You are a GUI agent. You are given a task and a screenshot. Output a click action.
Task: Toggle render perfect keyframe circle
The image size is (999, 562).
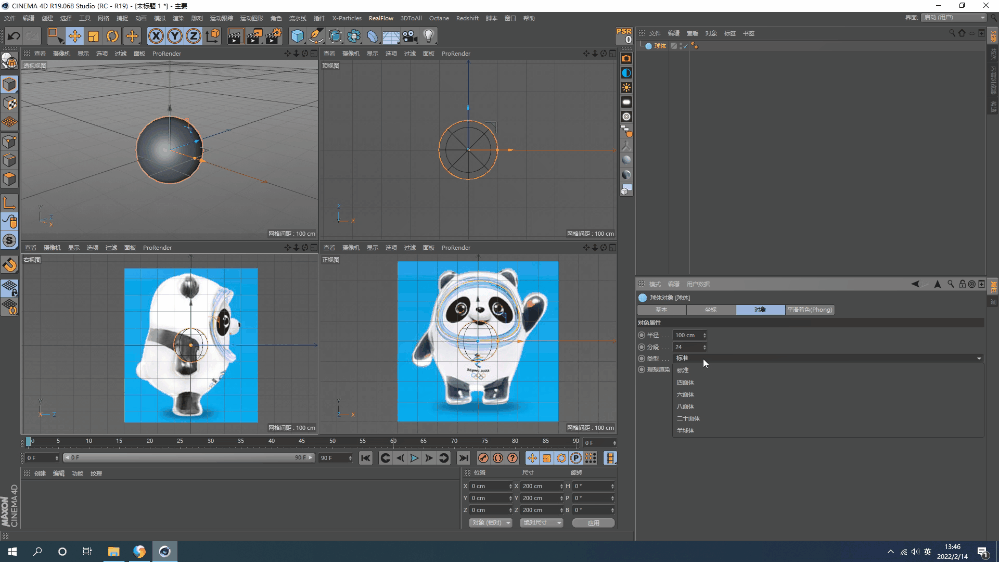(x=642, y=370)
